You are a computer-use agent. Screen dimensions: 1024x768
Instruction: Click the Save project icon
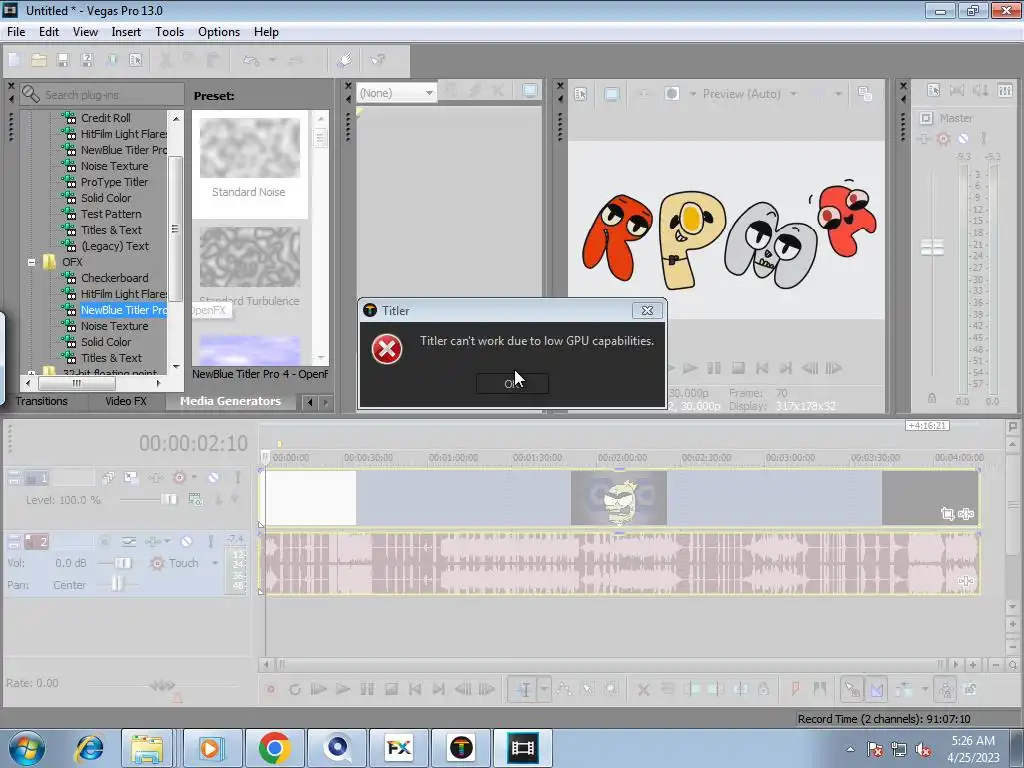click(x=63, y=60)
